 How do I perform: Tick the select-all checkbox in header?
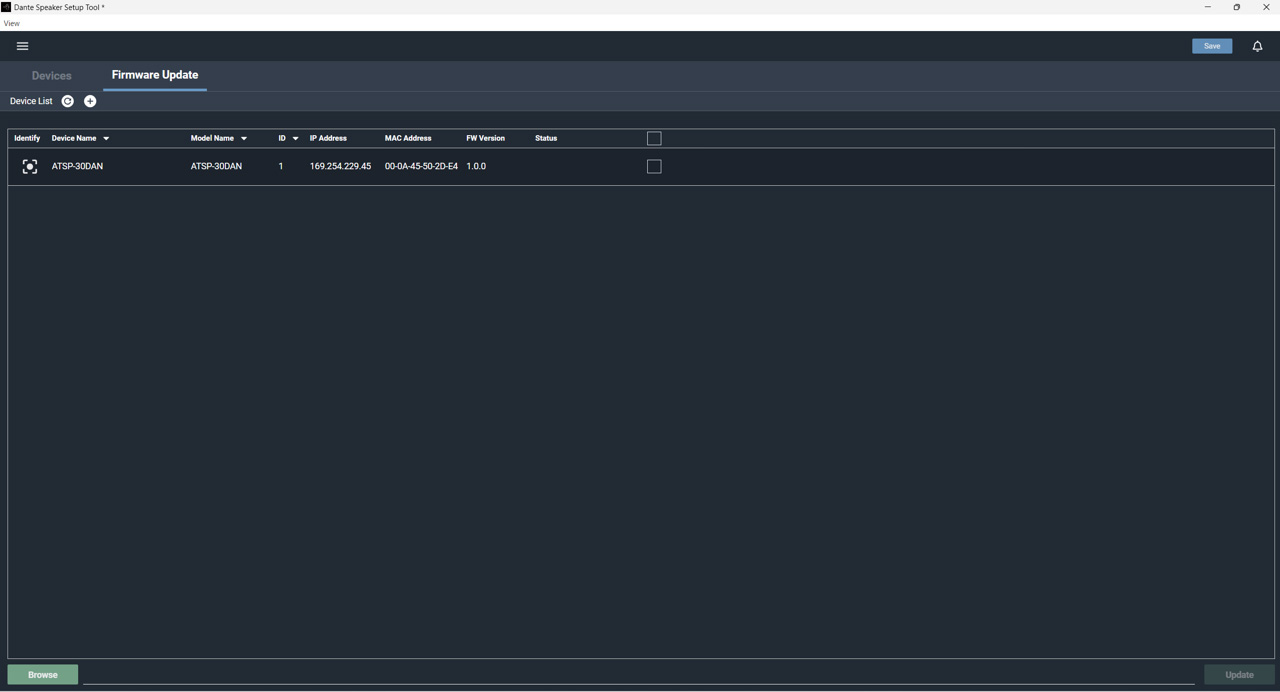[654, 139]
